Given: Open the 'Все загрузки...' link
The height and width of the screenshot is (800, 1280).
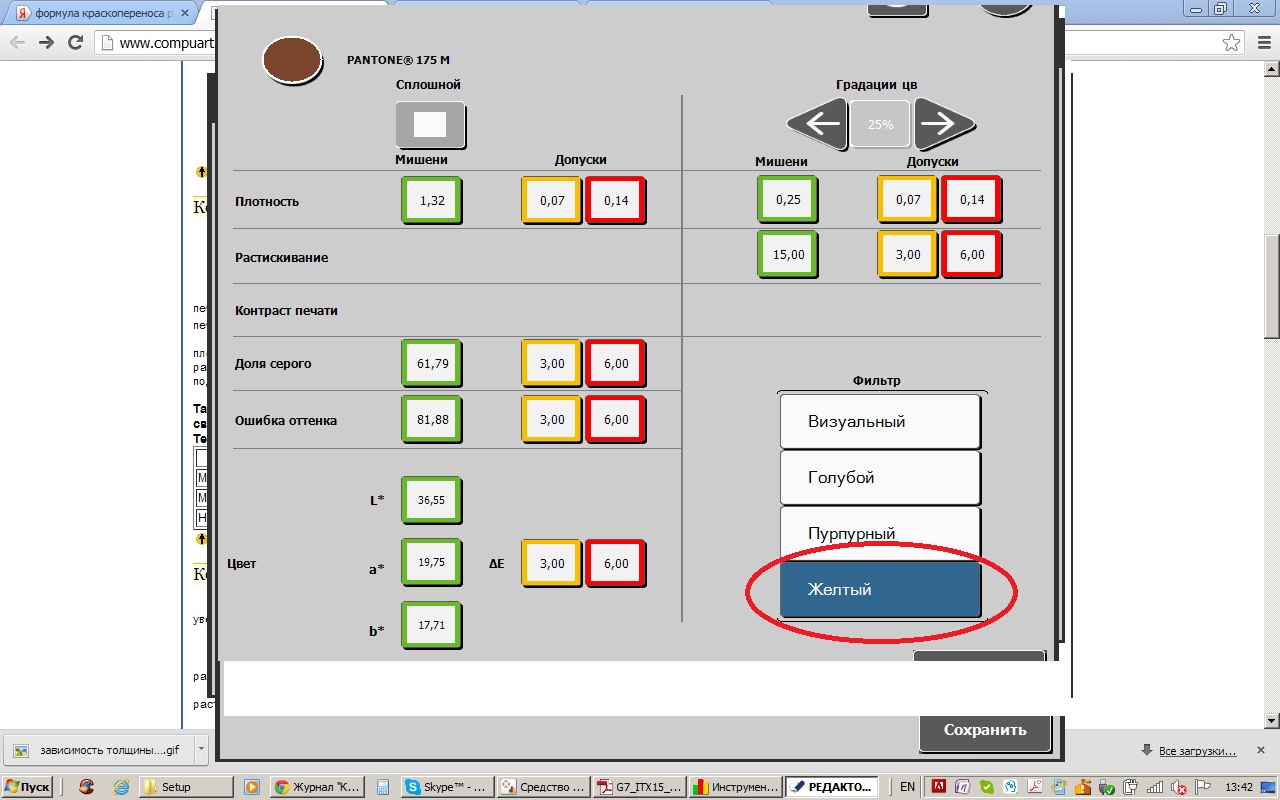Looking at the screenshot, I should [x=1197, y=750].
